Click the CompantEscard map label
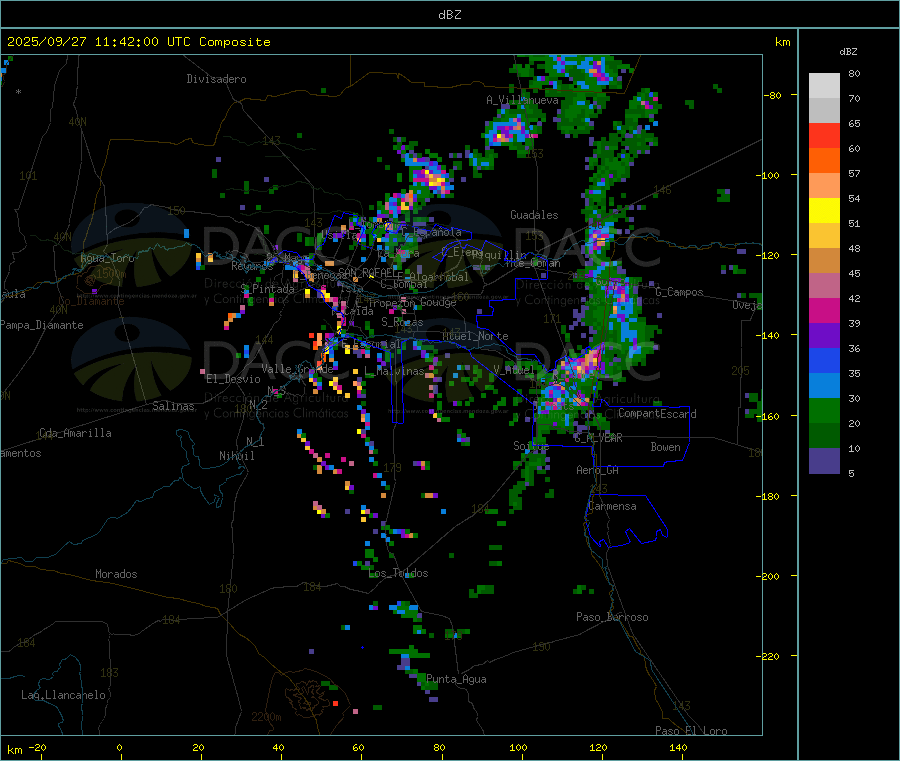Viewport: 900px width, 761px height. 657,413
